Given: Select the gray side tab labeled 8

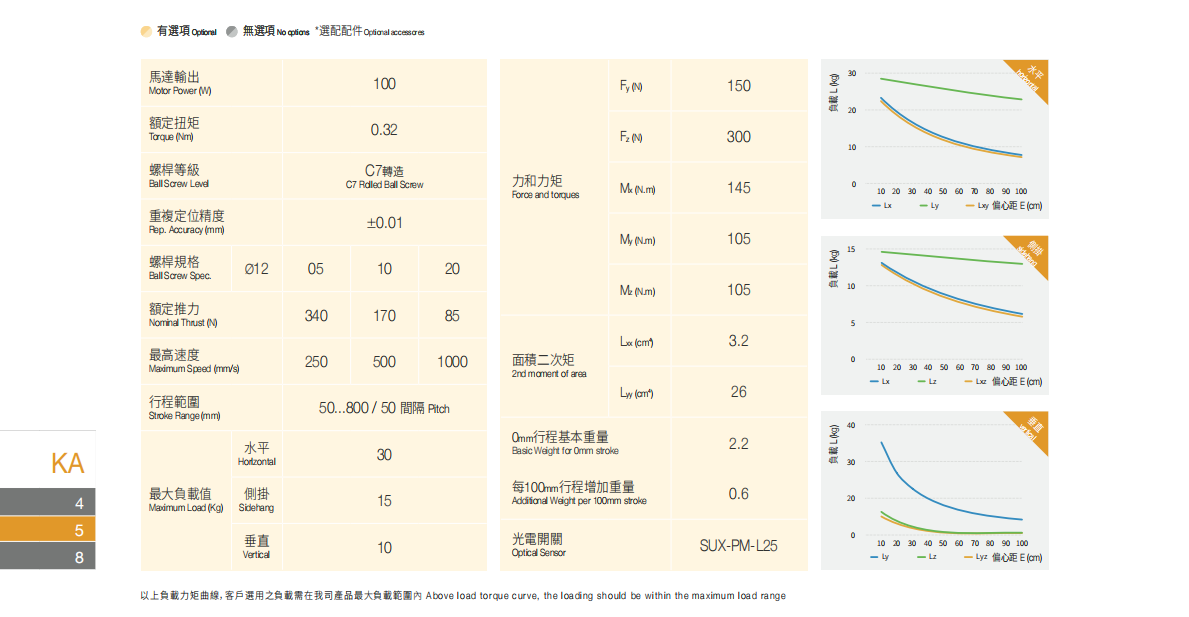Looking at the screenshot, I should point(48,557).
